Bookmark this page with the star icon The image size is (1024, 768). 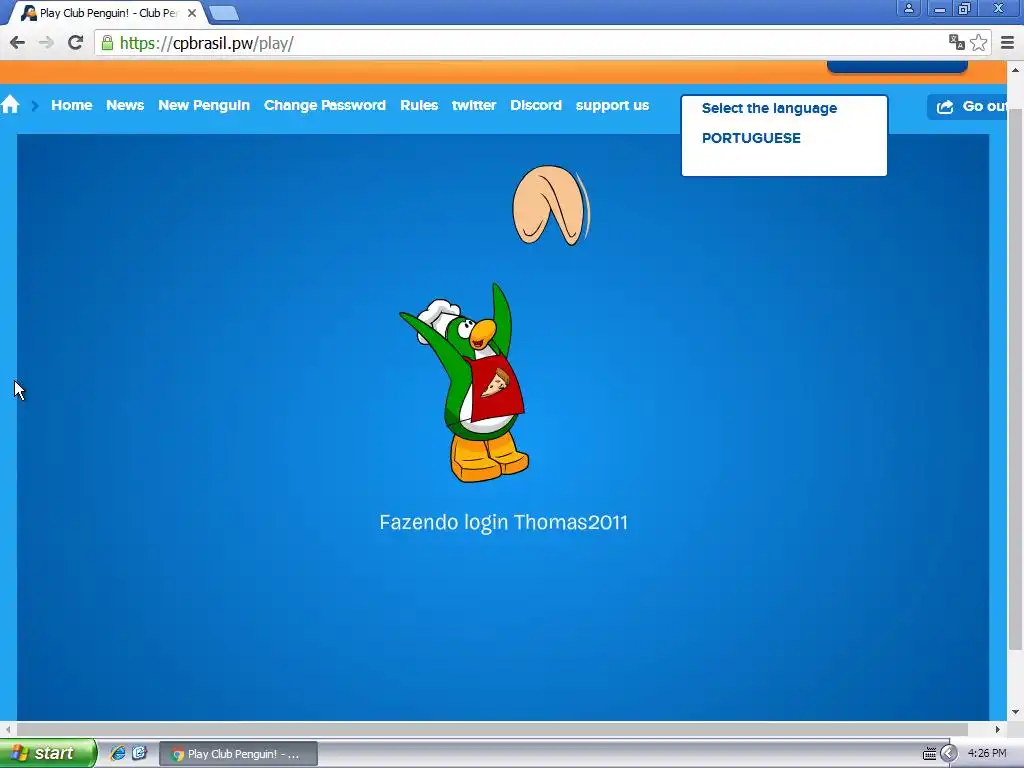[978, 42]
